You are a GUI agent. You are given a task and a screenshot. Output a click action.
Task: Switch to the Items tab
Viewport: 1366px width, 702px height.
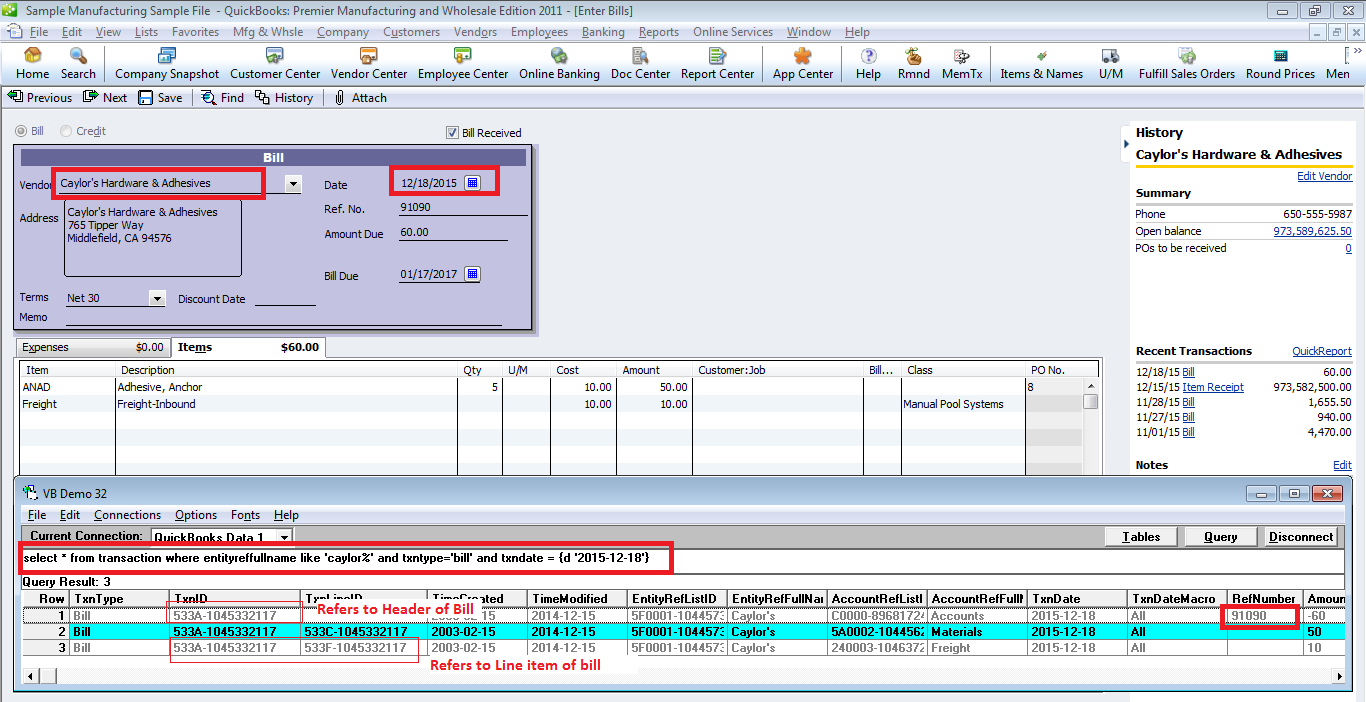coord(248,348)
